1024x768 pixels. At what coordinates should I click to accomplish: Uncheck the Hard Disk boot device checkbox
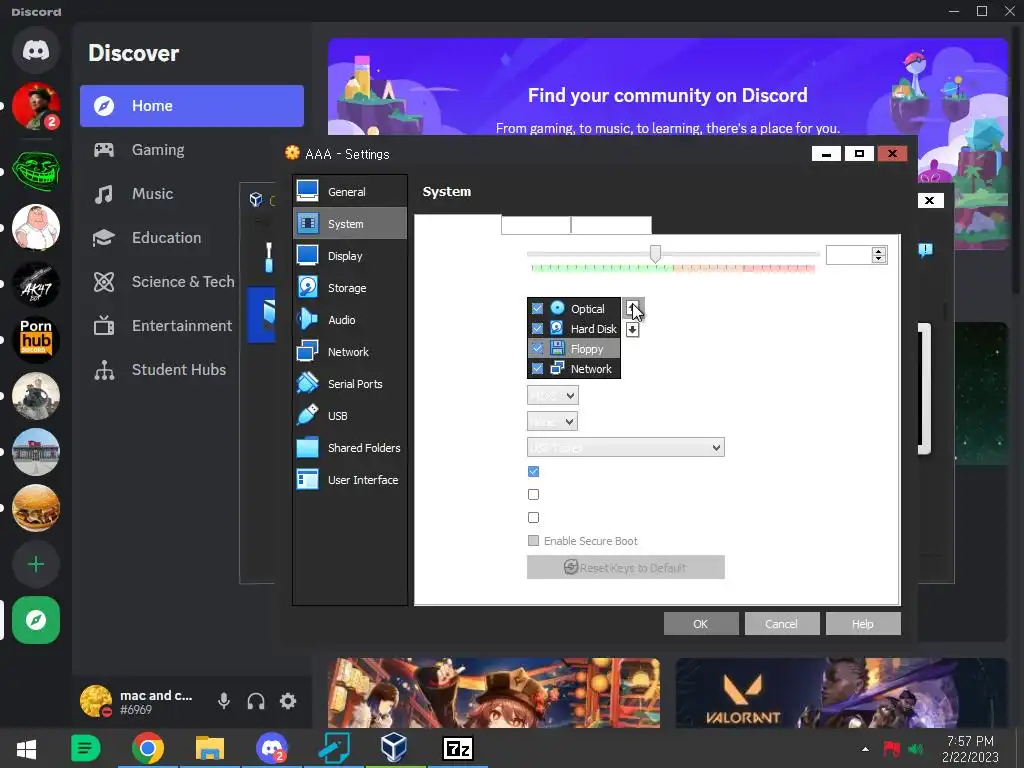coord(537,328)
